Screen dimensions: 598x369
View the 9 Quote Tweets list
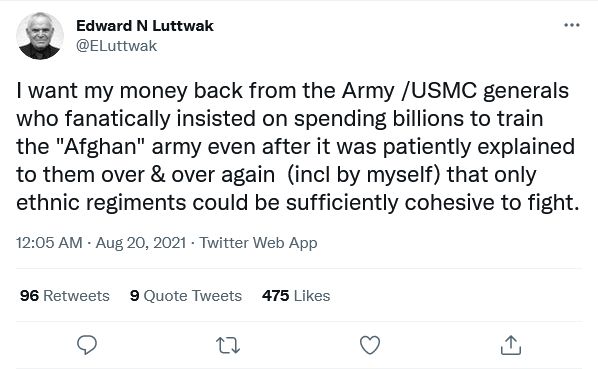point(186,295)
